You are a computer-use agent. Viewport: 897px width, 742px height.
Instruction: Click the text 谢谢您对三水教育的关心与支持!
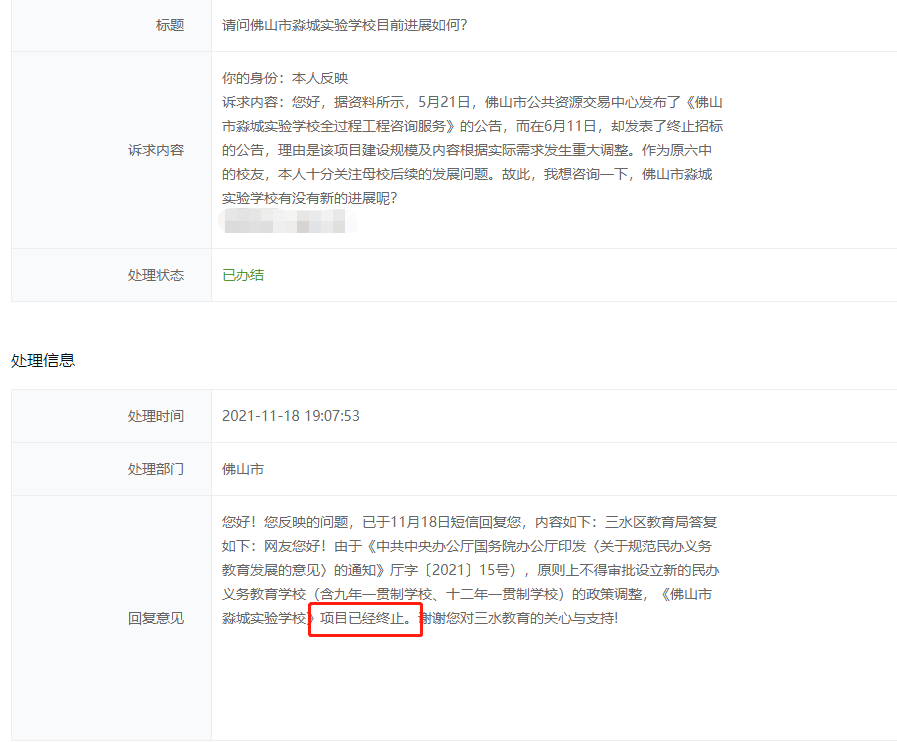tap(518, 618)
